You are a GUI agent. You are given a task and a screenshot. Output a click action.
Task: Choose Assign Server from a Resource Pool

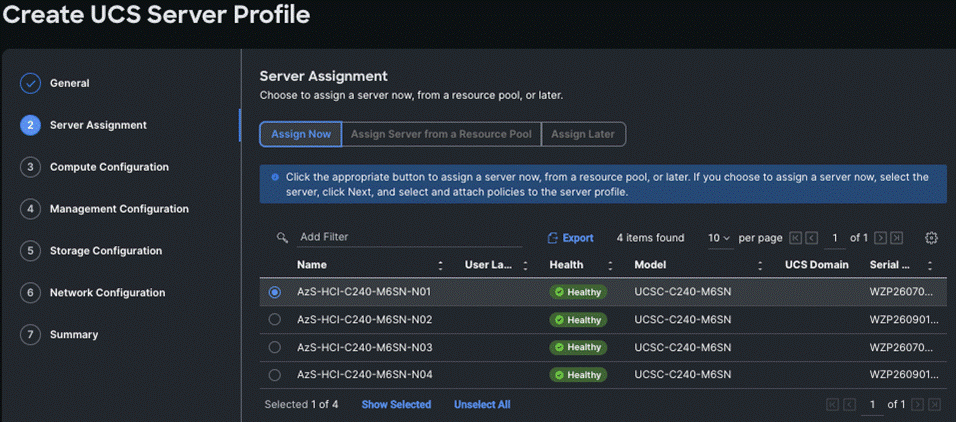[x=441, y=134]
